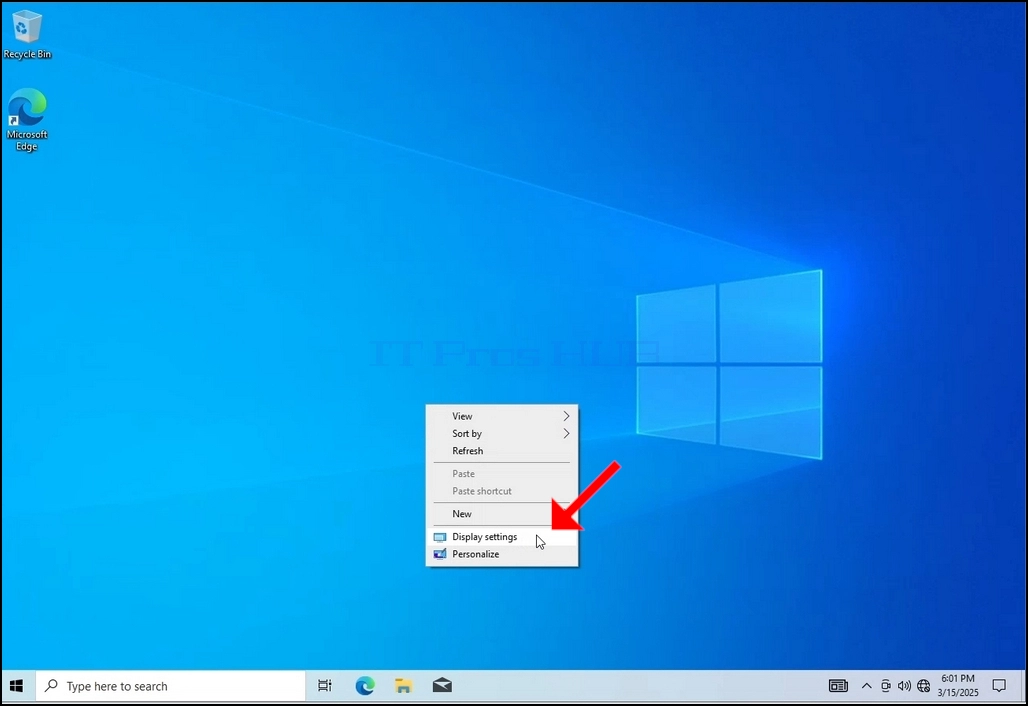Open the Start menu
This screenshot has width=1028, height=706.
(17, 686)
